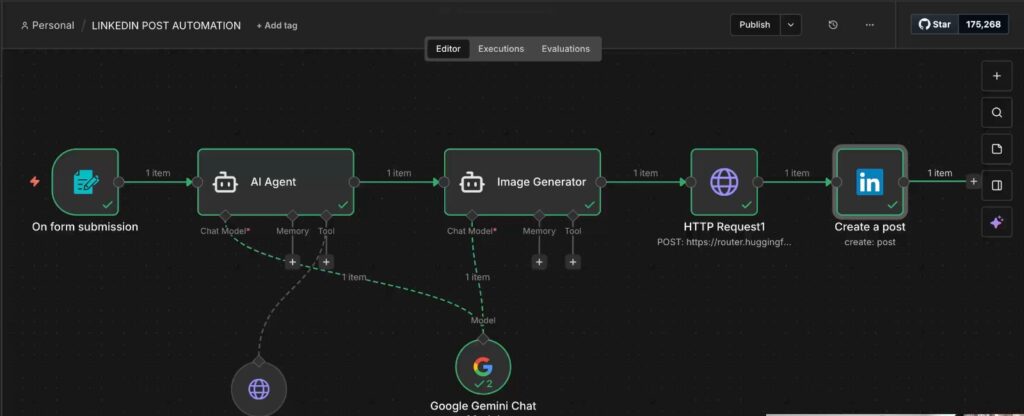Viewport: 1024px width, 416px height.
Task: Add a sticky note from sidebar
Action: (x=996, y=150)
